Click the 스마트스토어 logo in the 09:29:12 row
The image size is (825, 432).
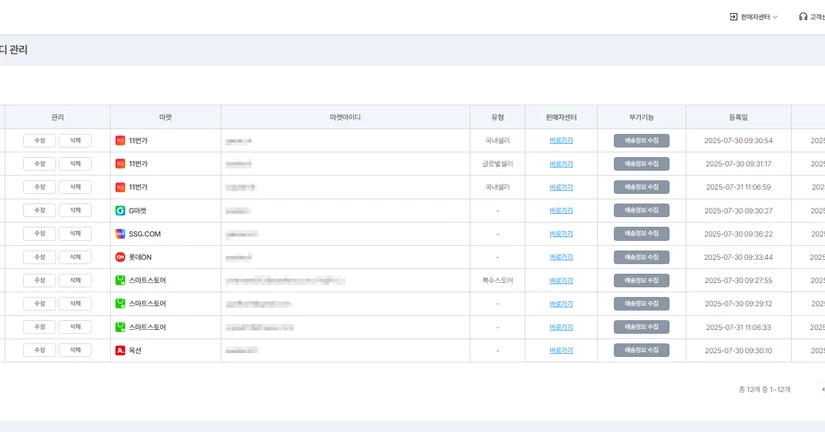(x=120, y=304)
